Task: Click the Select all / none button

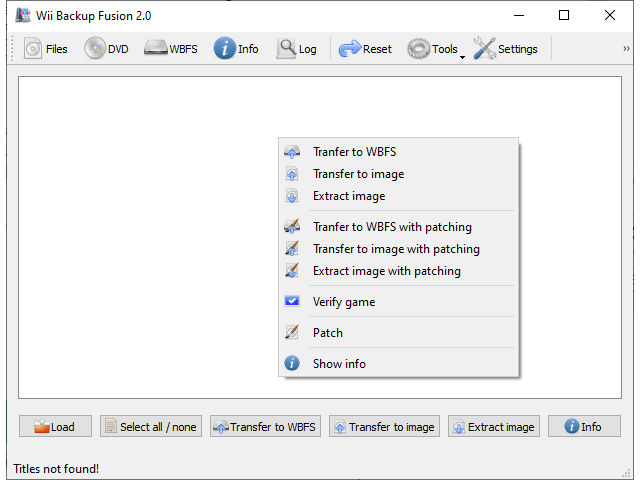Action: point(150,427)
